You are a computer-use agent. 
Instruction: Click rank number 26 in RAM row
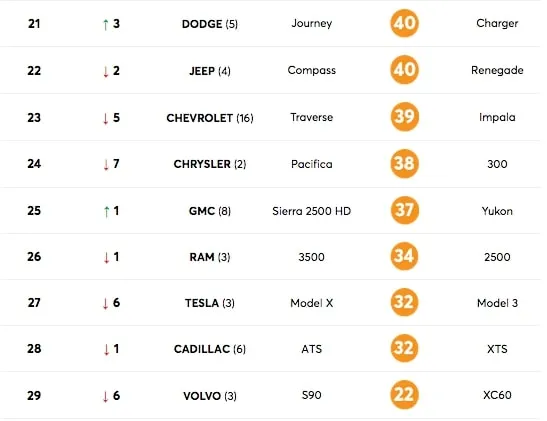pyautogui.click(x=34, y=257)
